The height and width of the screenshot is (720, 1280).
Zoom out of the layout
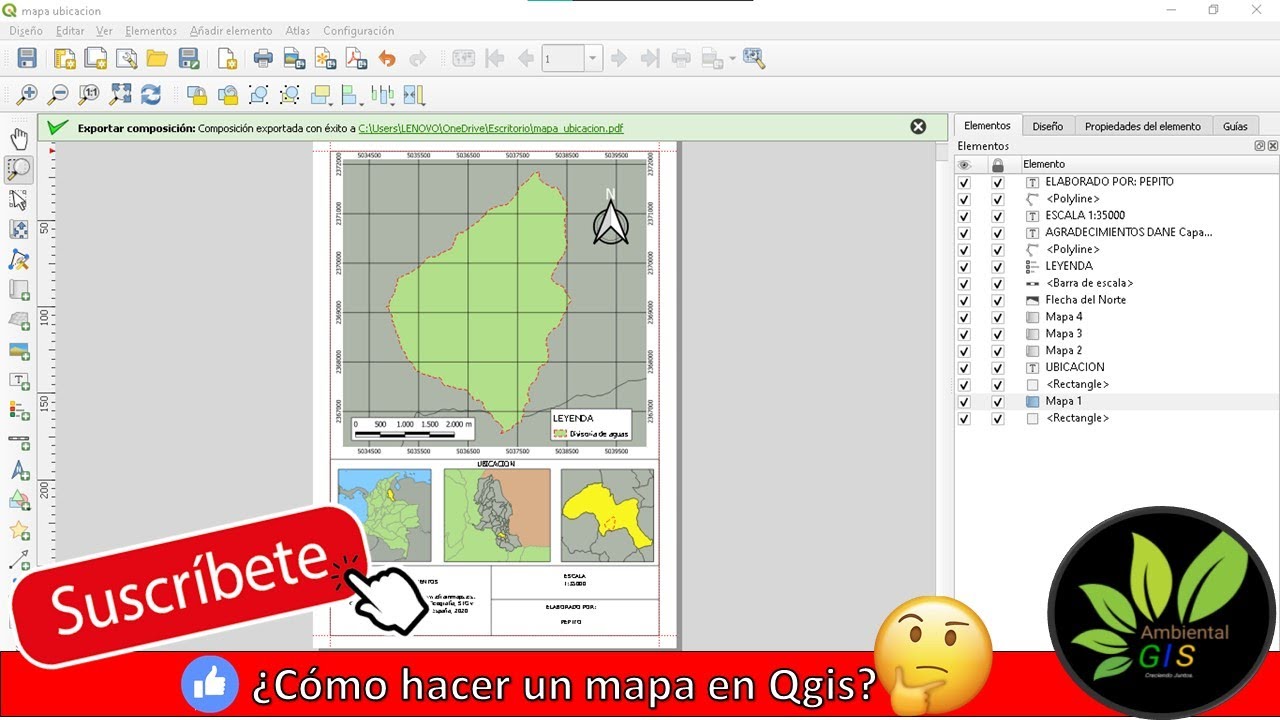(x=58, y=95)
